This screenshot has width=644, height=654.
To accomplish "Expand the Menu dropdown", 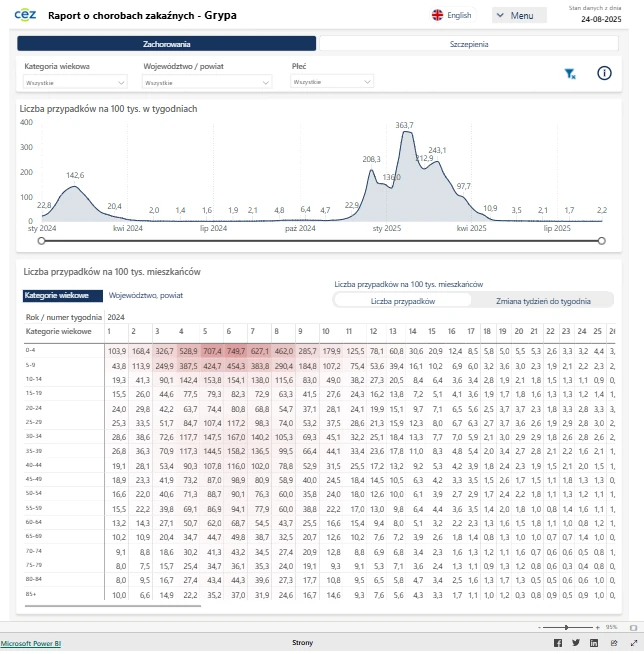I will tap(519, 16).
